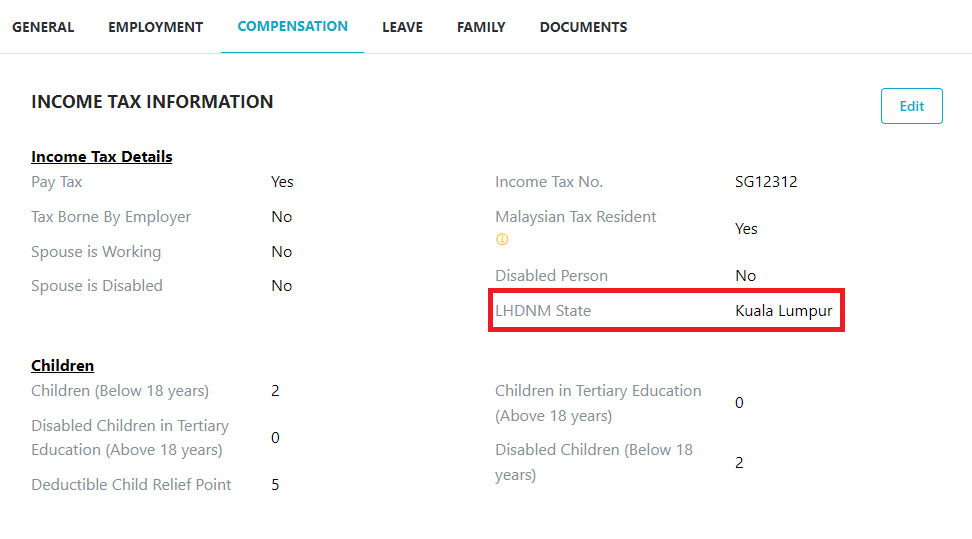Open the Family tab
The width and height of the screenshot is (972, 539).
(481, 27)
